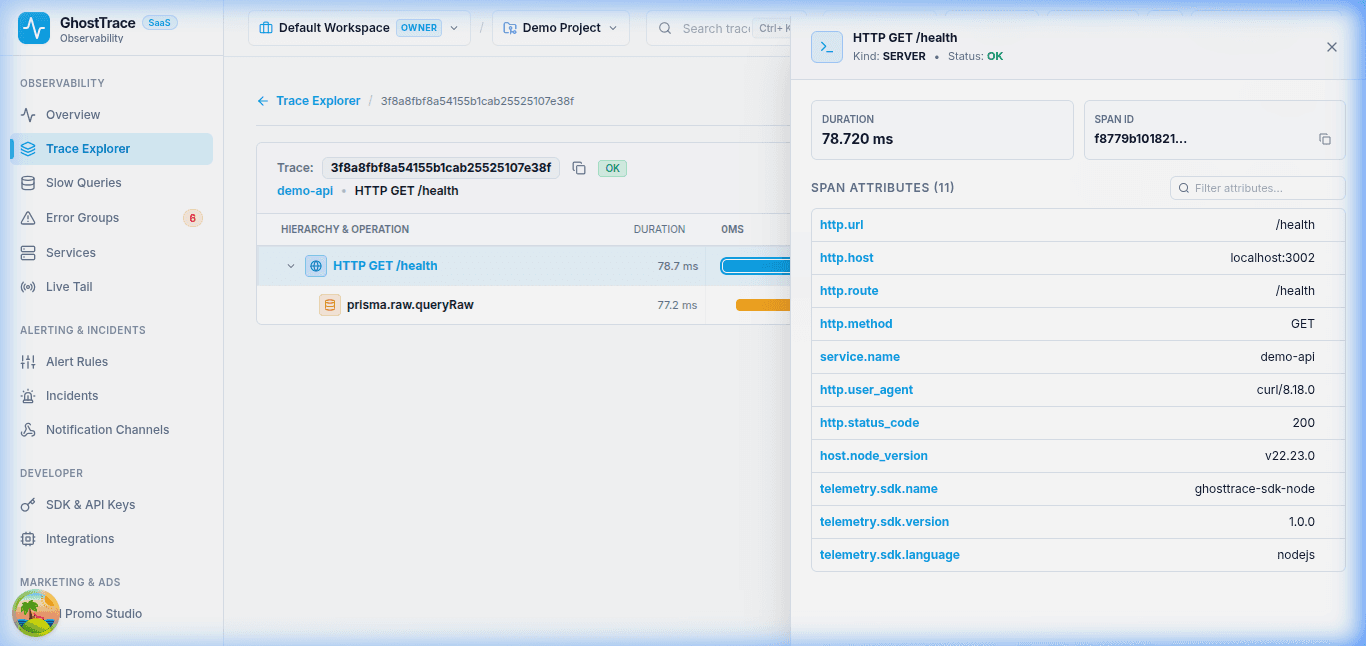Viewport: 1366px width, 646px height.
Task: Click the demo-api service link
Action: [x=305, y=191]
